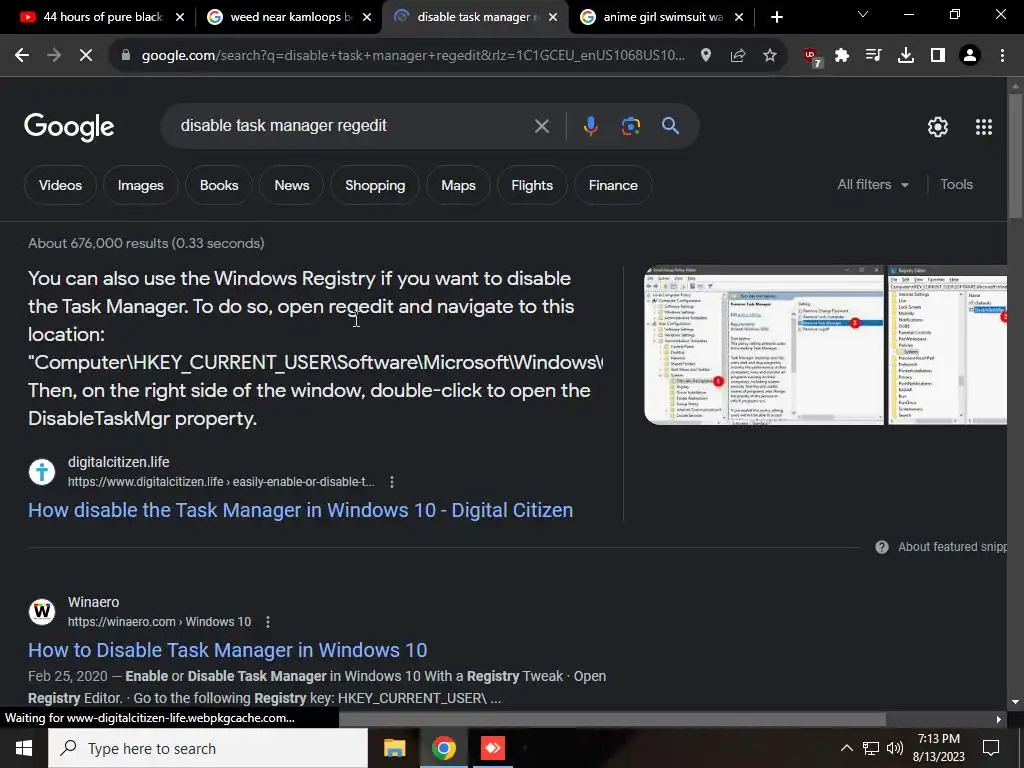Filter results by Finance
Image resolution: width=1024 pixels, height=768 pixels.
click(x=613, y=185)
